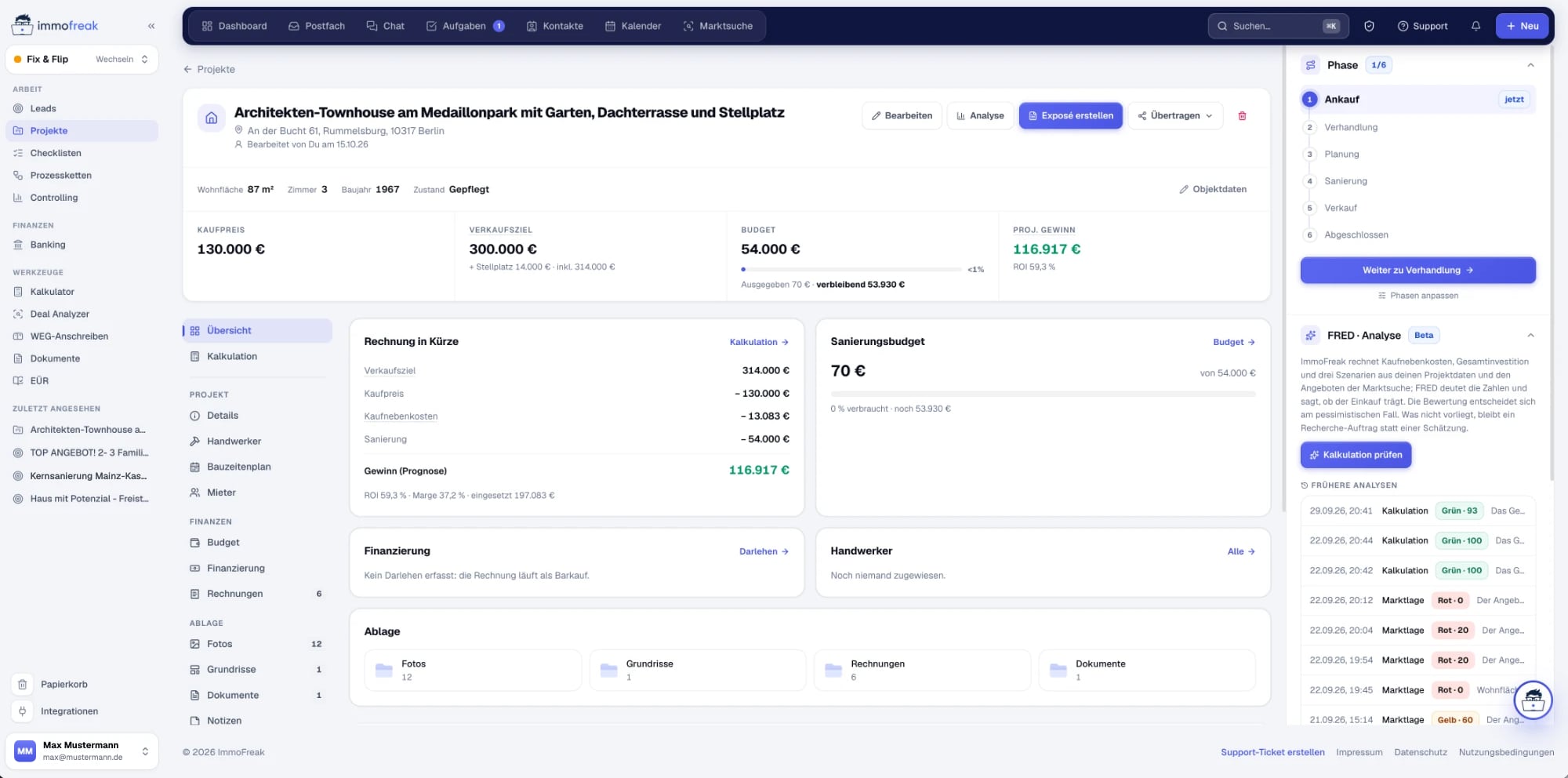This screenshot has height=778, width=1568.
Task: Open the FRED assistant avatar bubble
Action: click(x=1533, y=700)
